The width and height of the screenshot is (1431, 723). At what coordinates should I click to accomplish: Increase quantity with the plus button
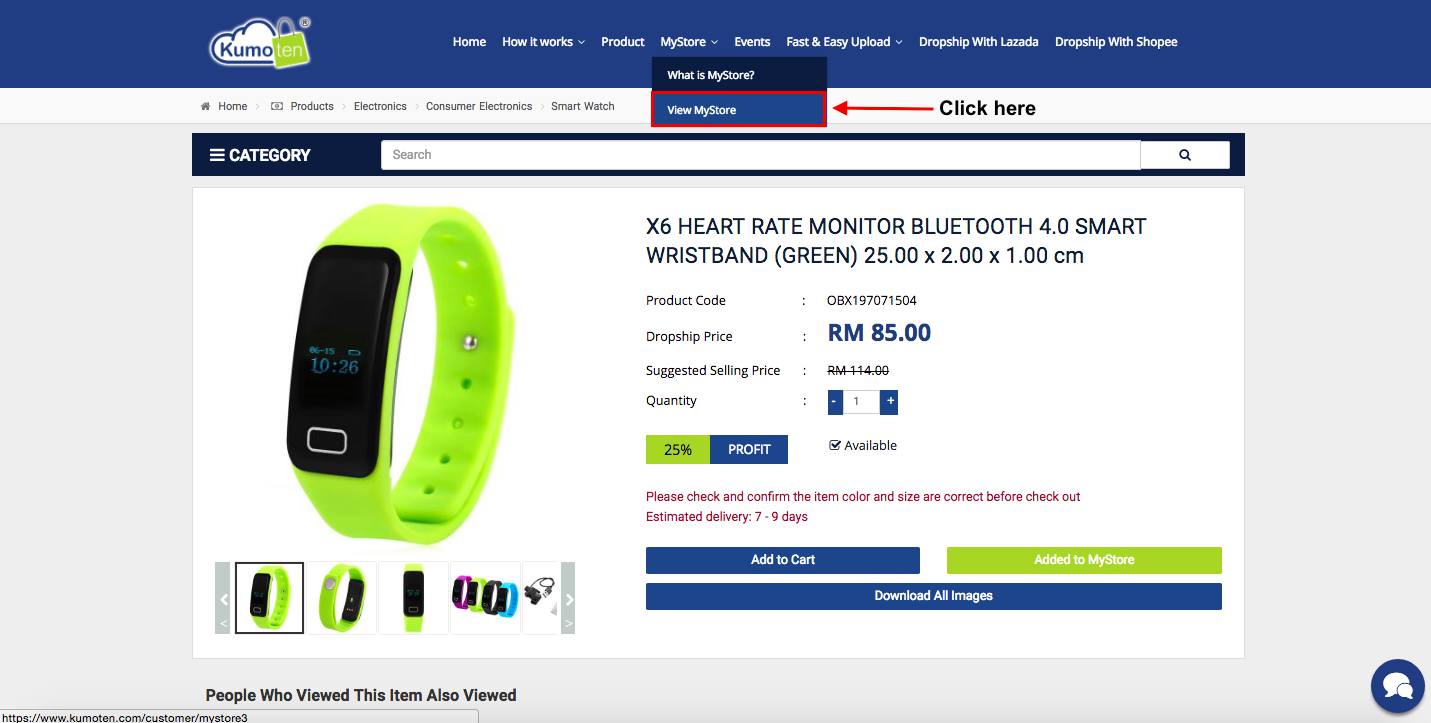[x=889, y=402]
